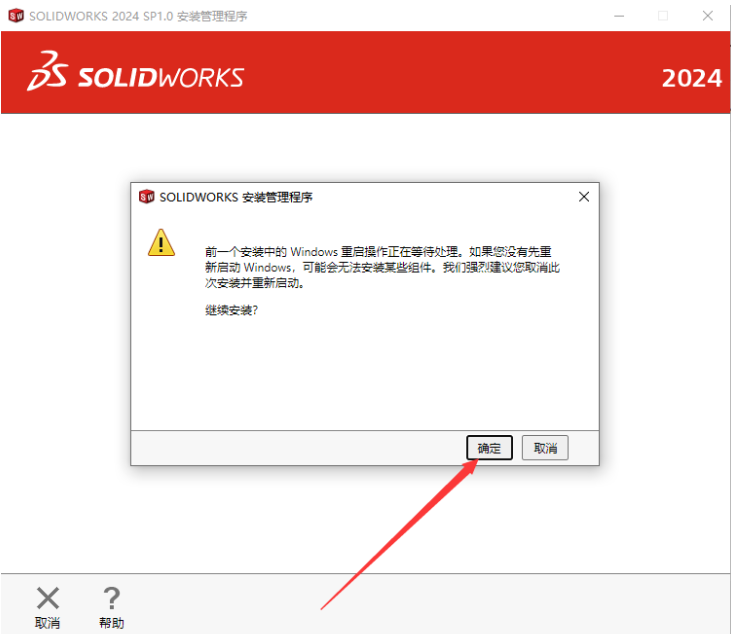The width and height of the screenshot is (732, 634).
Task: Click the 取消 label in the bottom bar
Action: coord(48,623)
